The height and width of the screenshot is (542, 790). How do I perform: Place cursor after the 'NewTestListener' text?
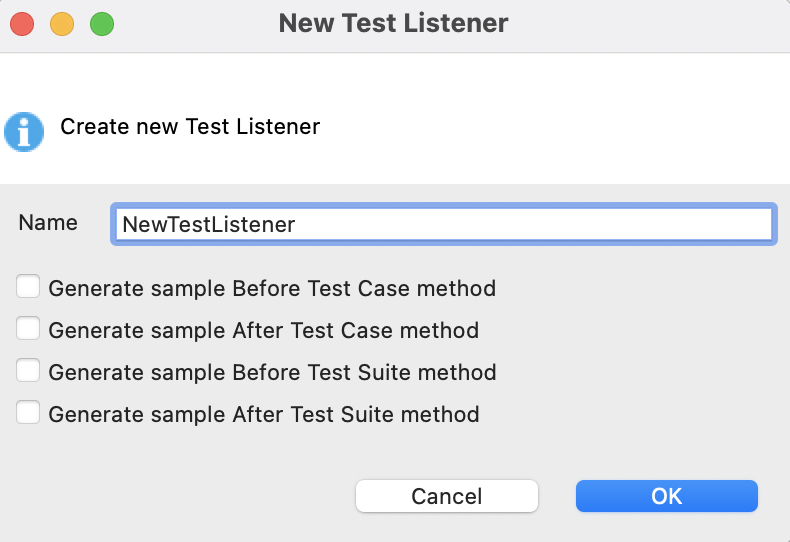(297, 224)
